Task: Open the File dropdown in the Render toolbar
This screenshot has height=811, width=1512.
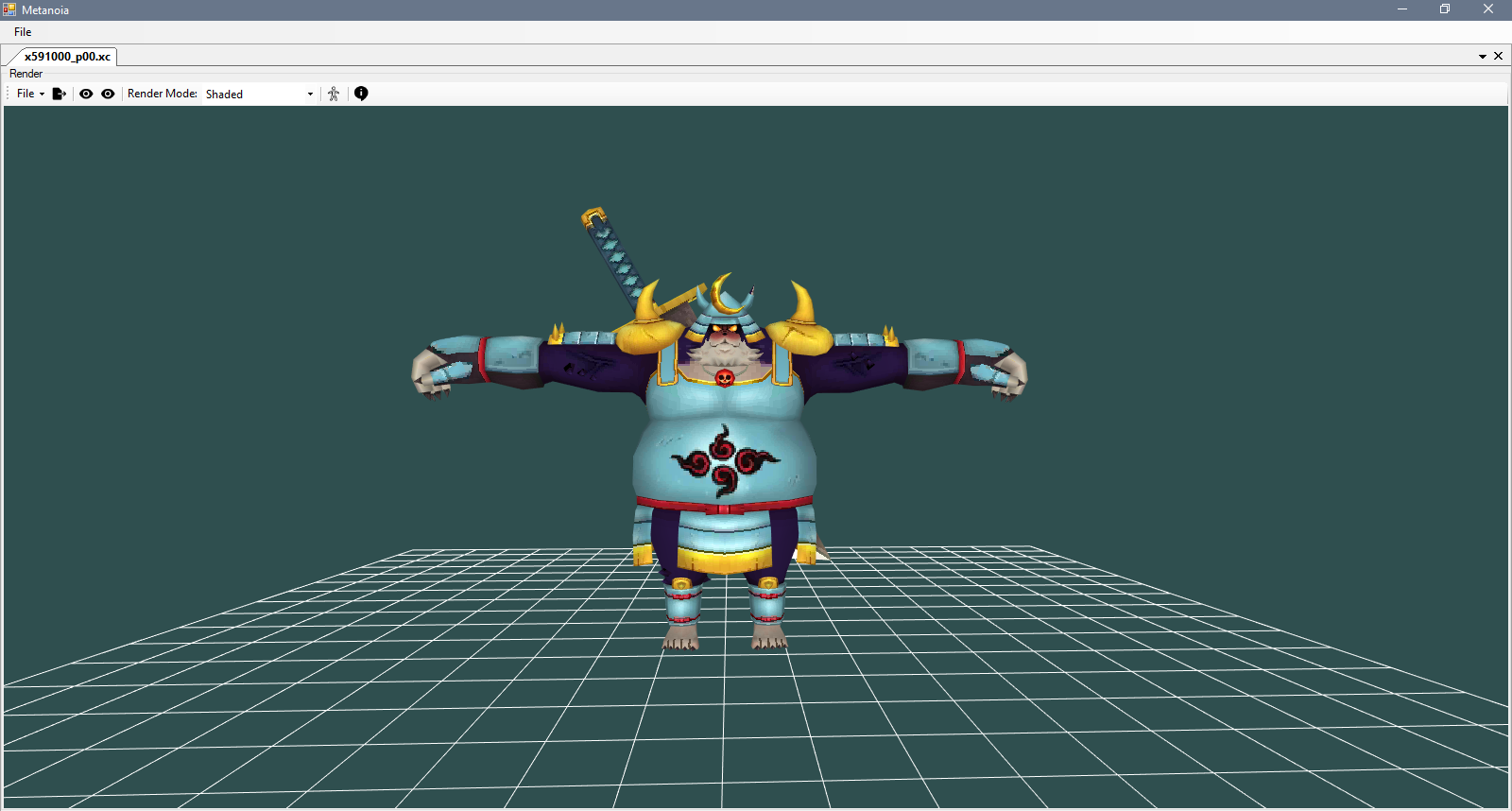Action: coord(30,94)
